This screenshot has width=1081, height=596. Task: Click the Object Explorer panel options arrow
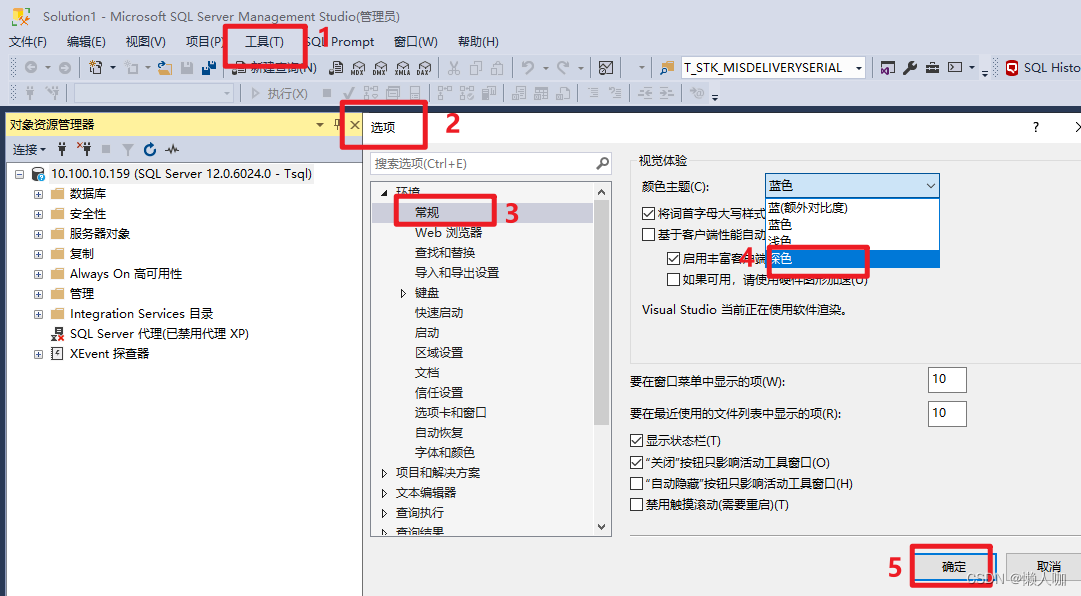[x=320, y=125]
